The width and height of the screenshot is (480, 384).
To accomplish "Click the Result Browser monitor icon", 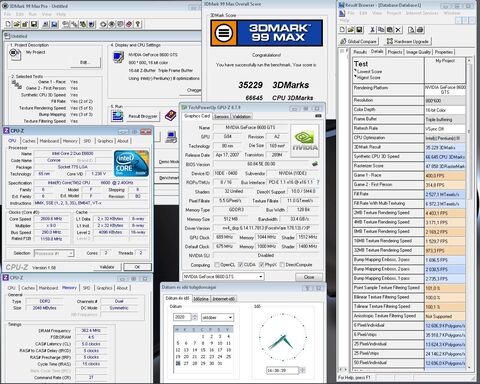I will click(x=117, y=116).
